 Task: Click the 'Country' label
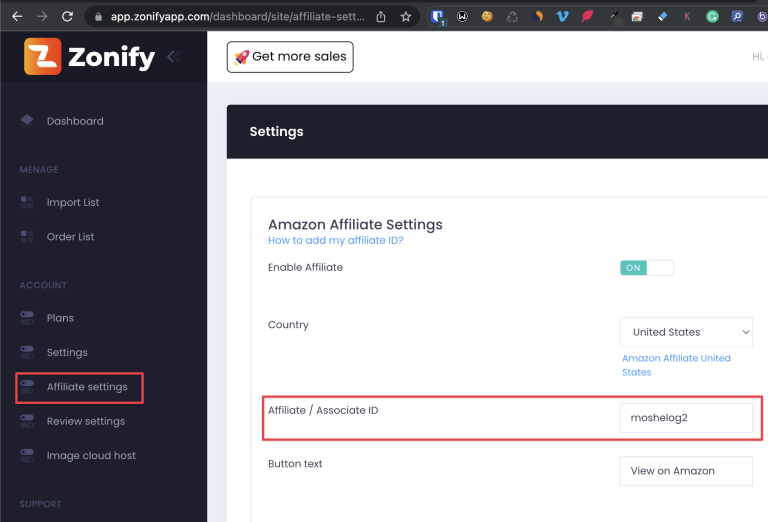point(288,325)
